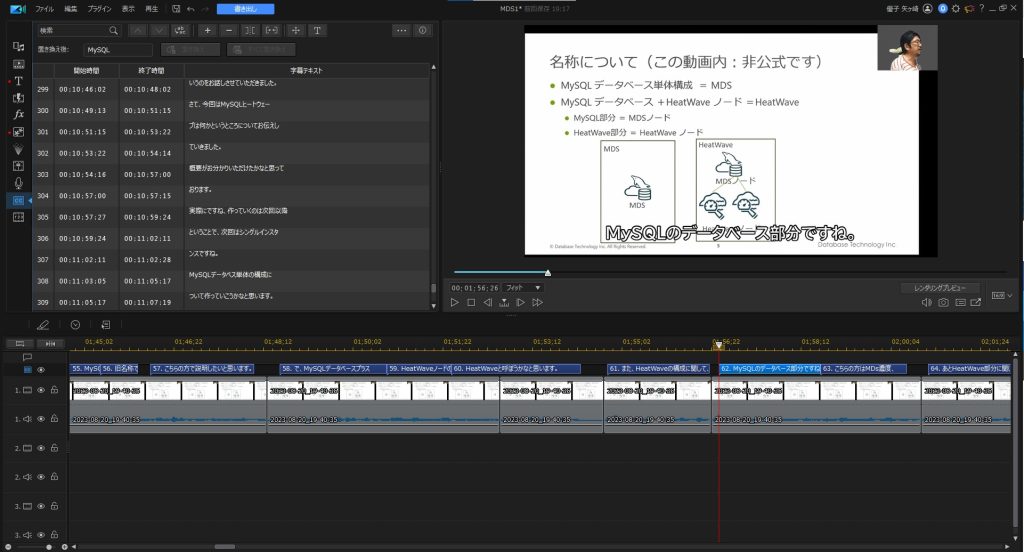Screen dimensions: 1024x552
Task: Open the ファイル menu
Action: pos(44,9)
